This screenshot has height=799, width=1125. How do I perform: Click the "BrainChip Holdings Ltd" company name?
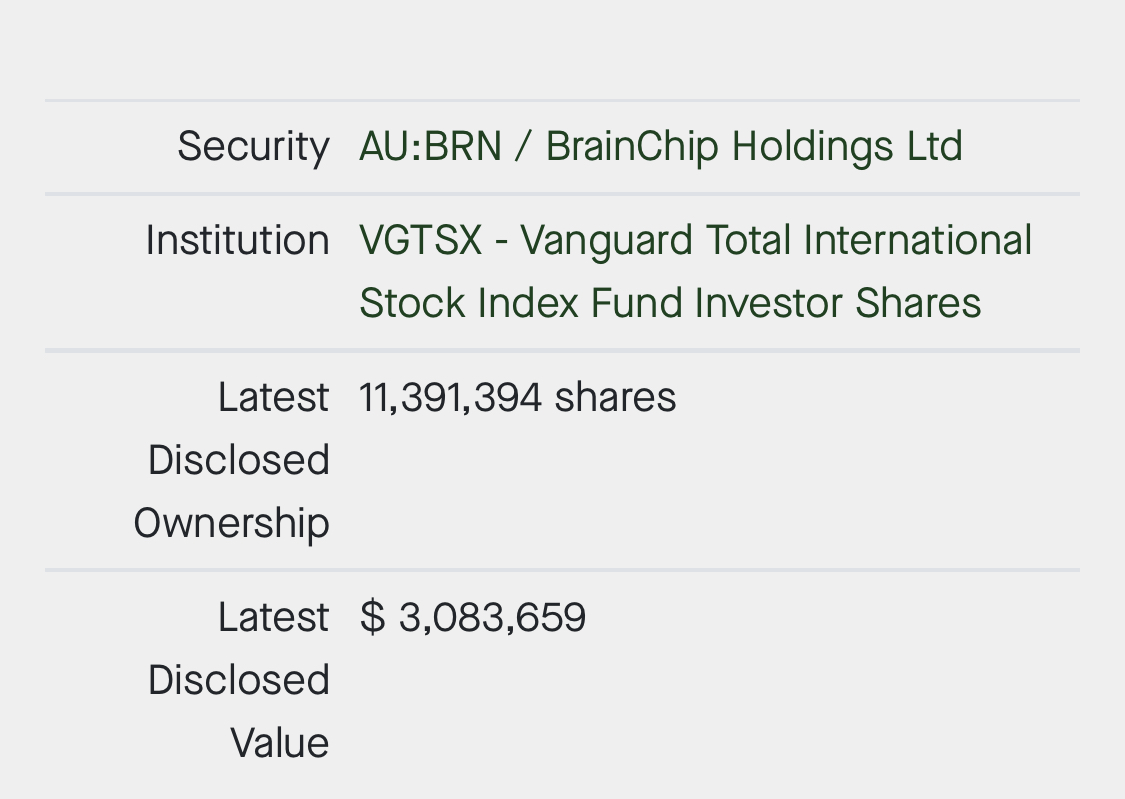coord(754,147)
